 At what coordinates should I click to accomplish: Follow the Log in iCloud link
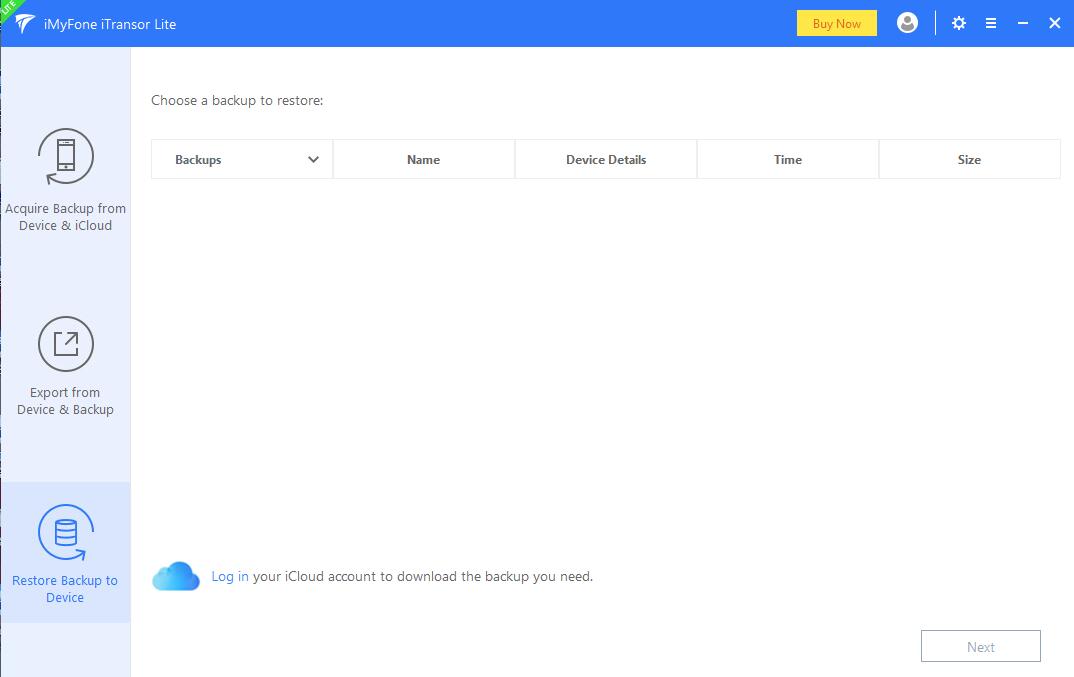coord(229,576)
